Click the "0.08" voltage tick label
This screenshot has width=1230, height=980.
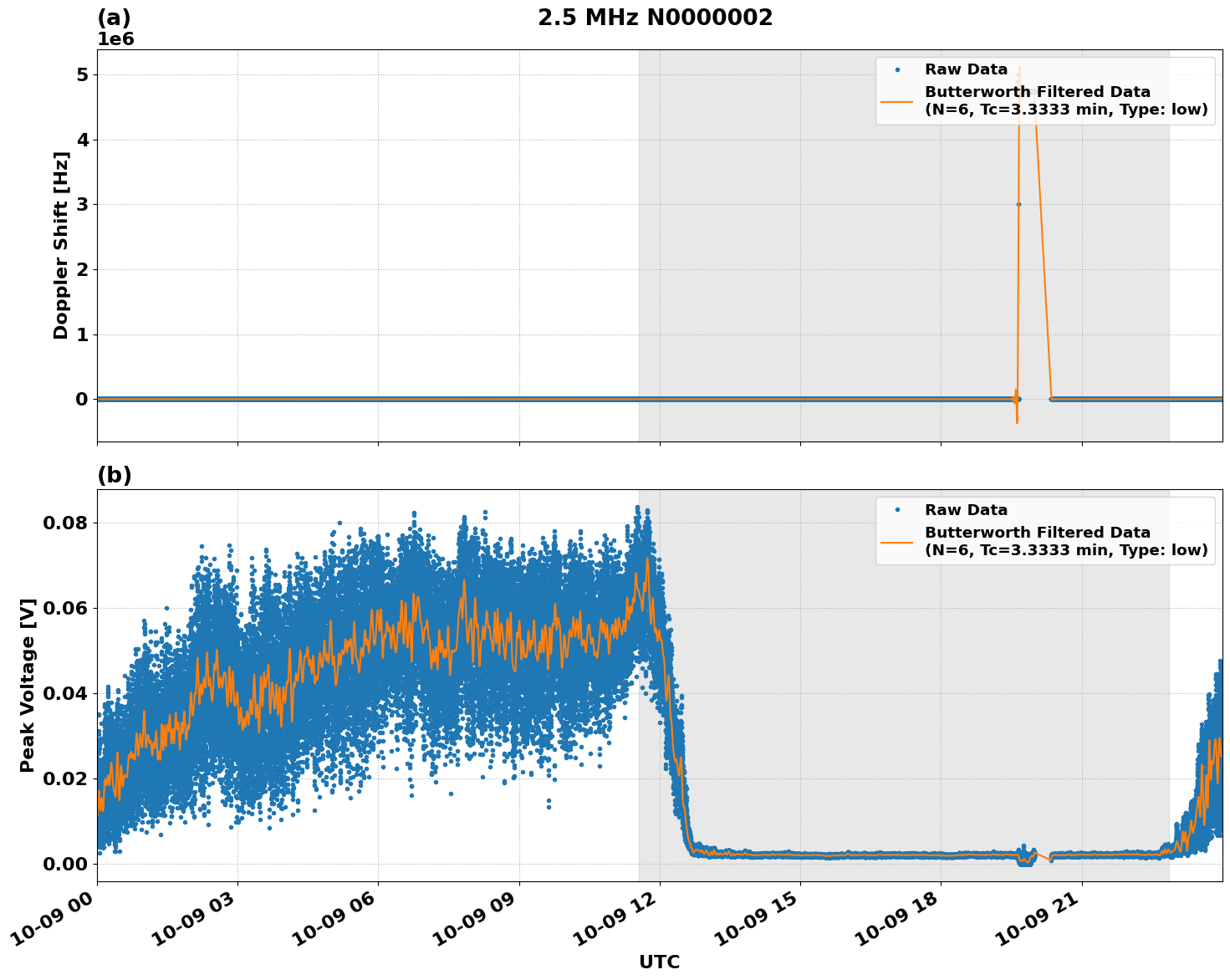[65, 523]
